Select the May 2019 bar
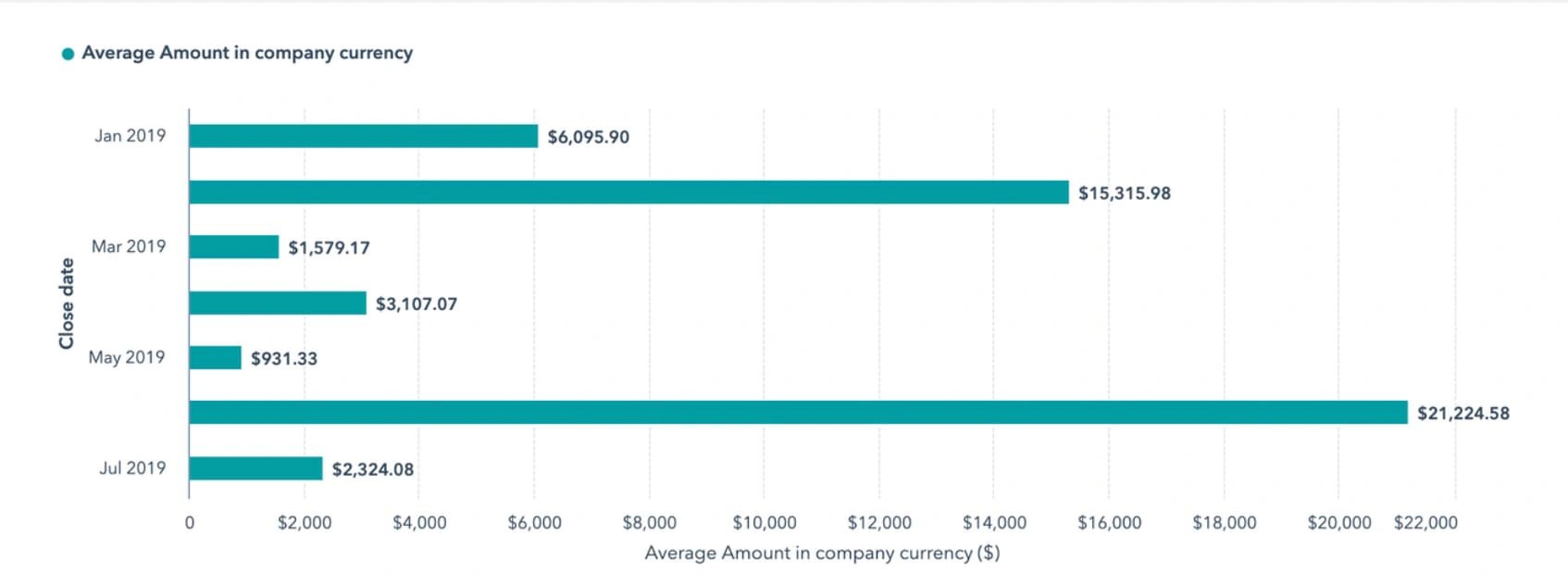The width and height of the screenshot is (1568, 585). [215, 357]
